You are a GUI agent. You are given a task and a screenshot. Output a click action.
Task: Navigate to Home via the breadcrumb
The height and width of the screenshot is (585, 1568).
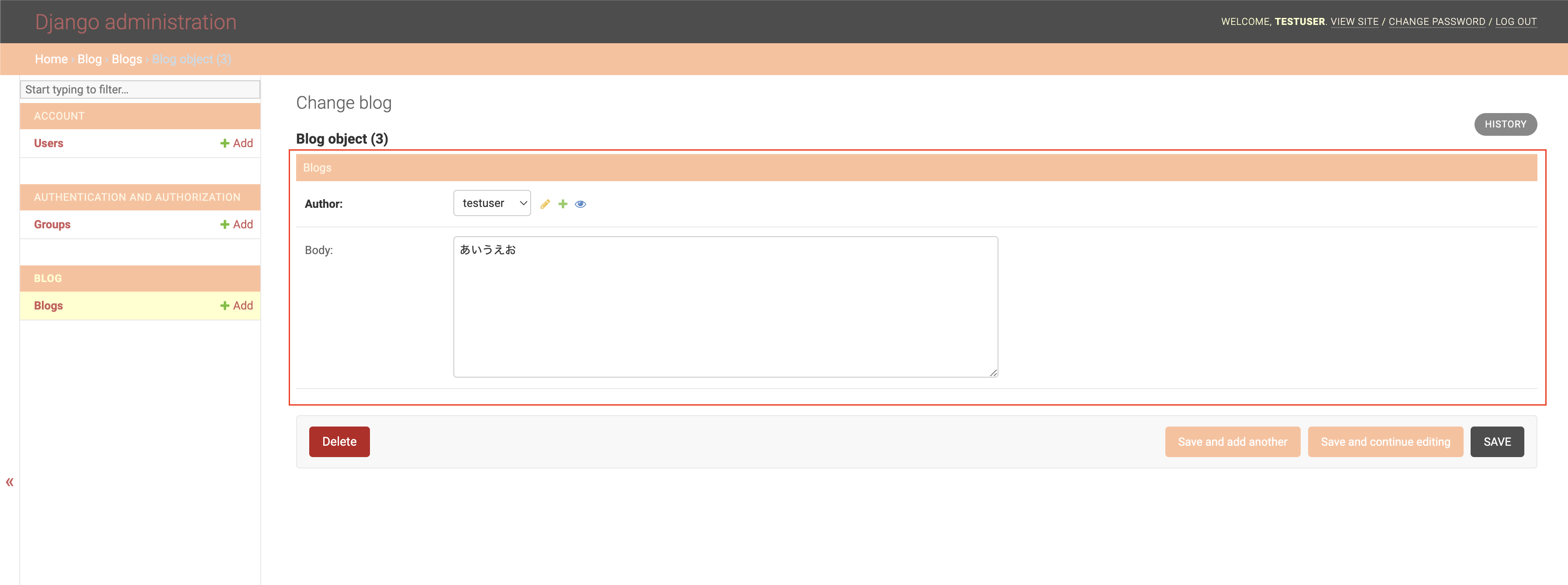click(51, 58)
